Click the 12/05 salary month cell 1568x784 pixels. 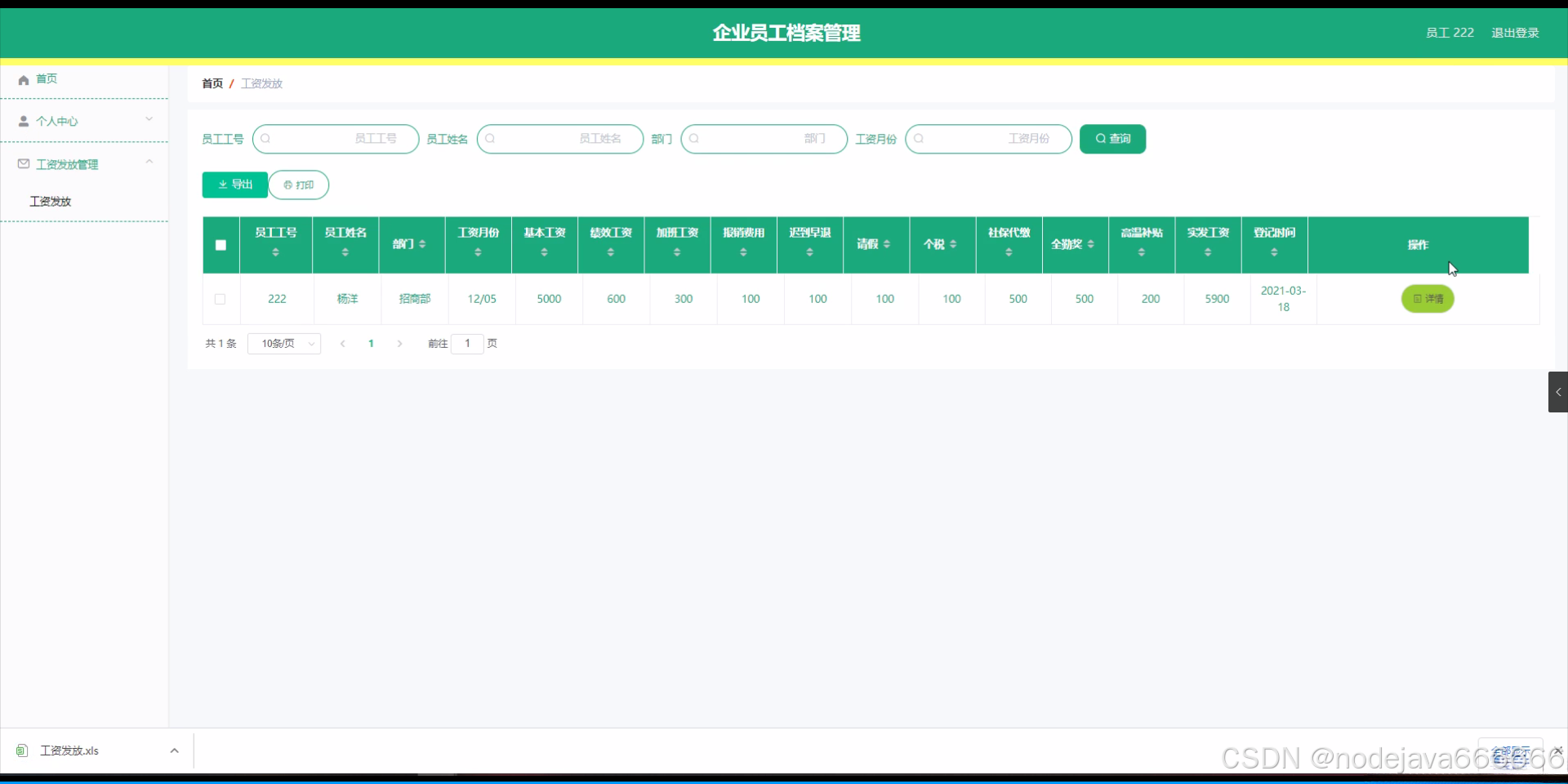[482, 299]
